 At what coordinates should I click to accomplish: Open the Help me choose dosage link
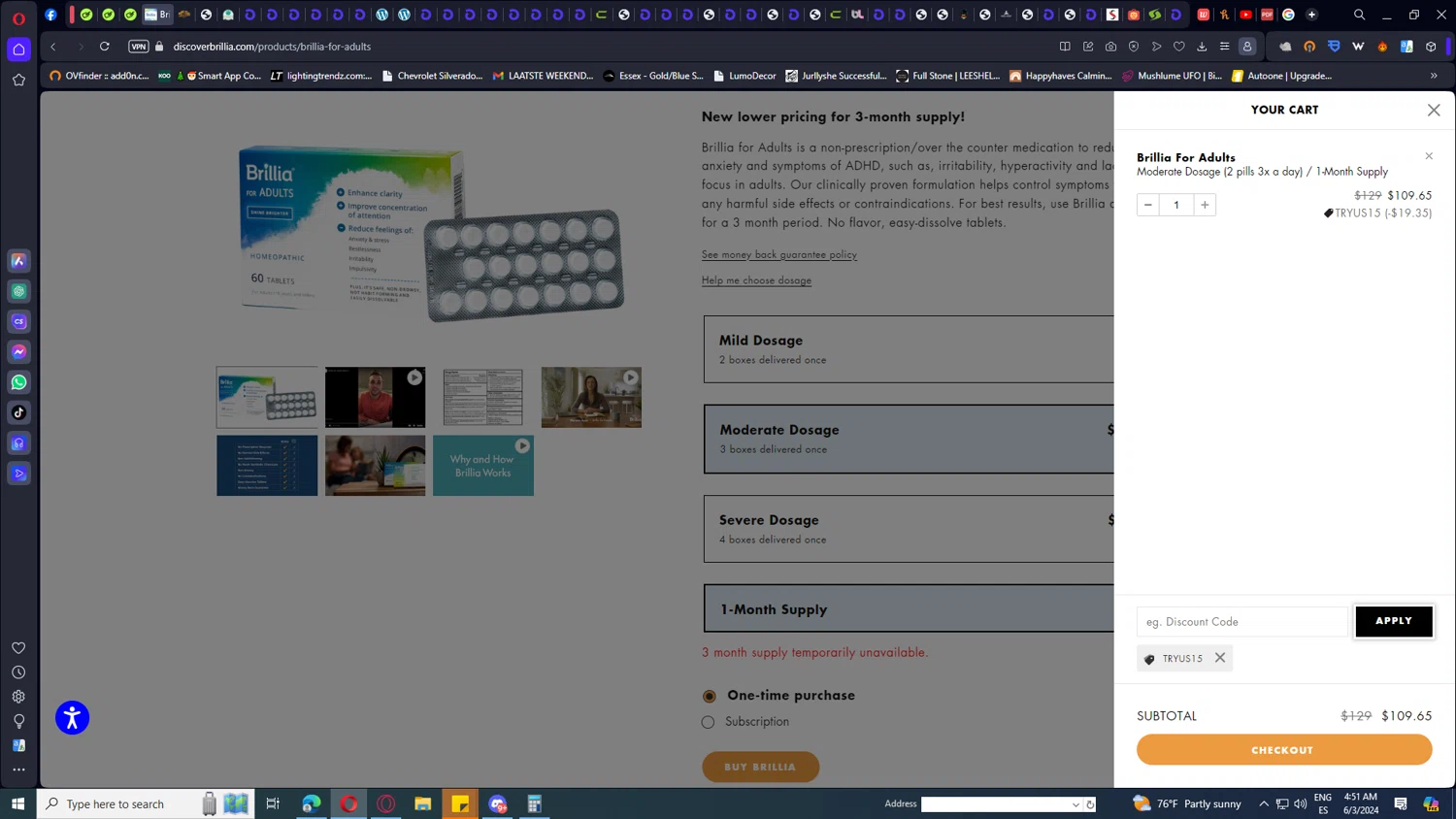pos(756,280)
